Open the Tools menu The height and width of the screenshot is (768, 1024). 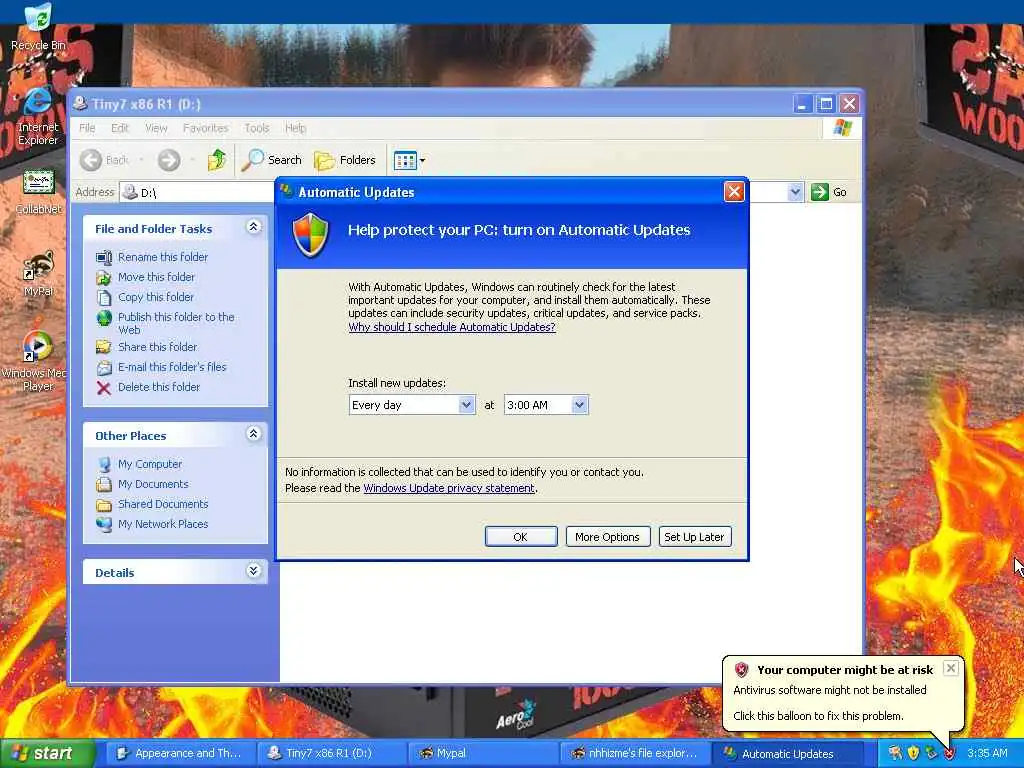click(257, 128)
